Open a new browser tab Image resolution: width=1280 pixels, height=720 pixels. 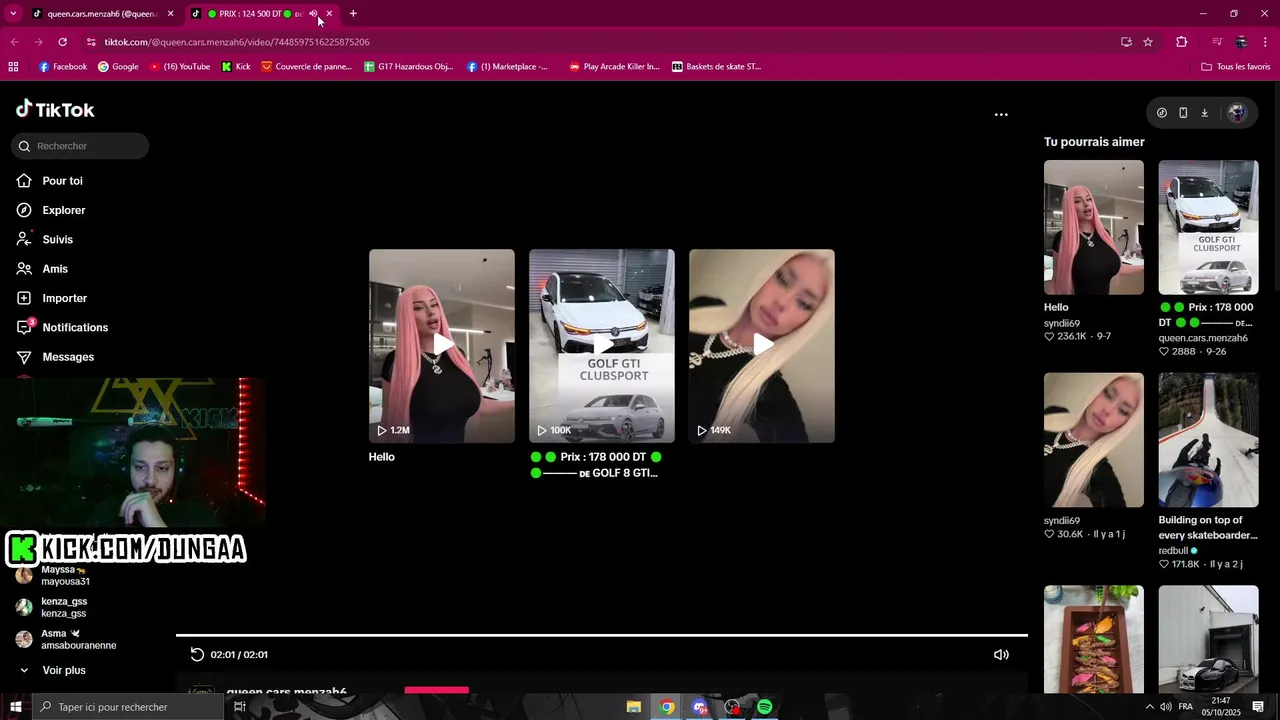point(353,14)
